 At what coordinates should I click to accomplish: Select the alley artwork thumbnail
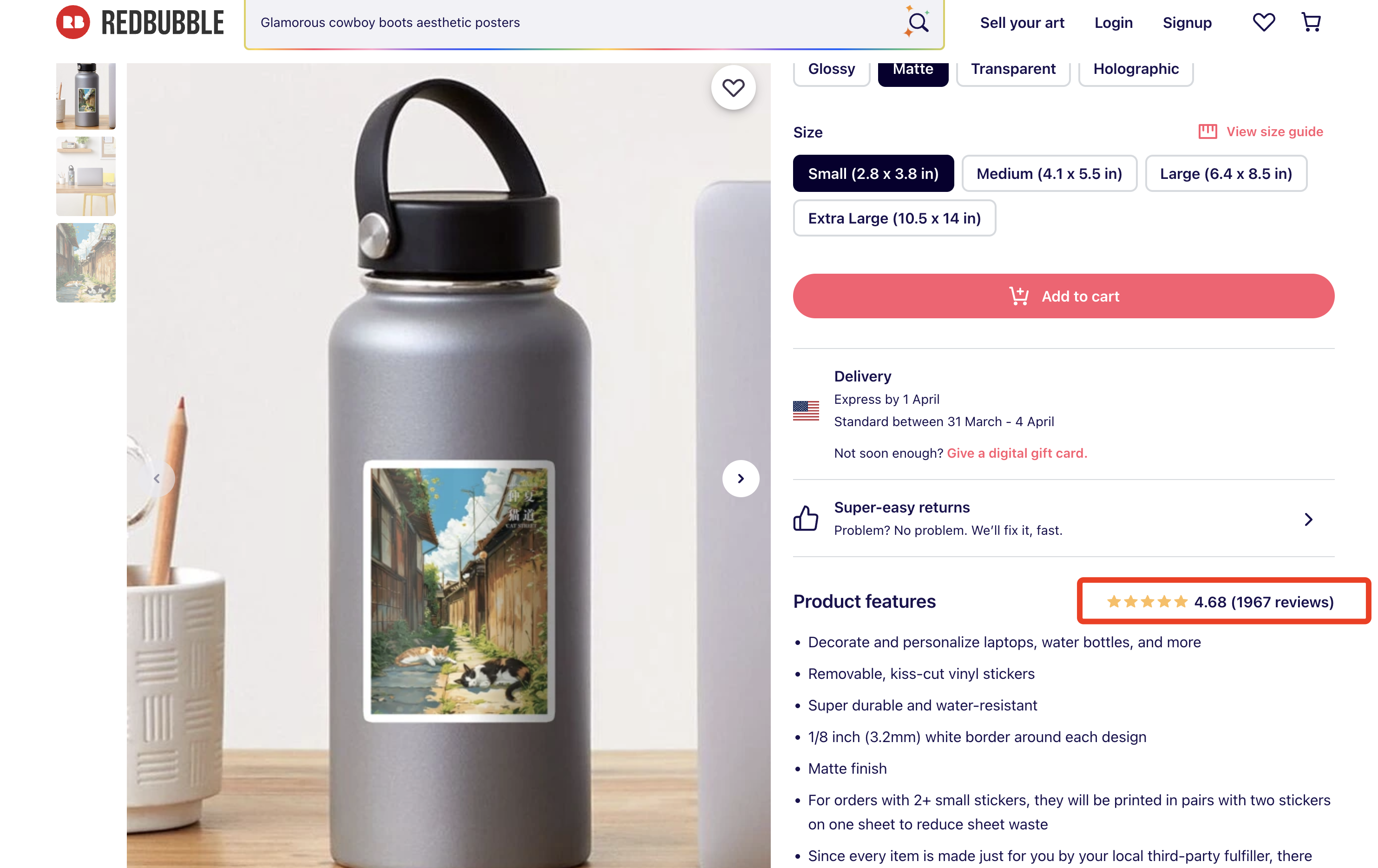86,263
